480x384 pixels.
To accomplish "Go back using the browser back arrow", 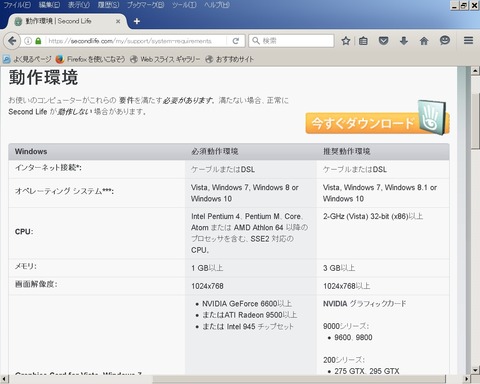I will coord(12,41).
